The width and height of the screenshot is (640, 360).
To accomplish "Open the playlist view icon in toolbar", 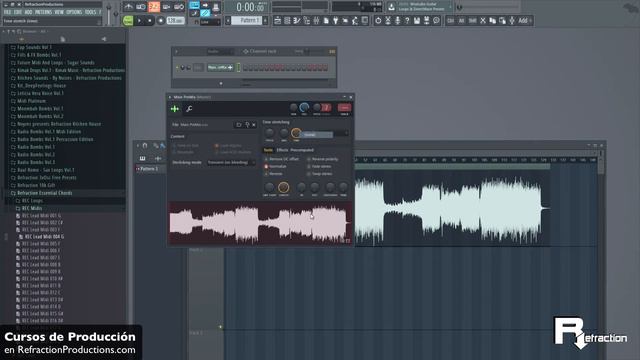I will coord(278,20).
